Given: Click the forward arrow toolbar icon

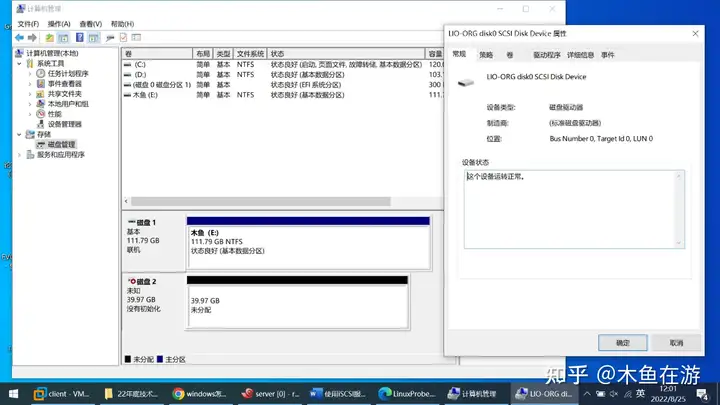Looking at the screenshot, I should 32,38.
